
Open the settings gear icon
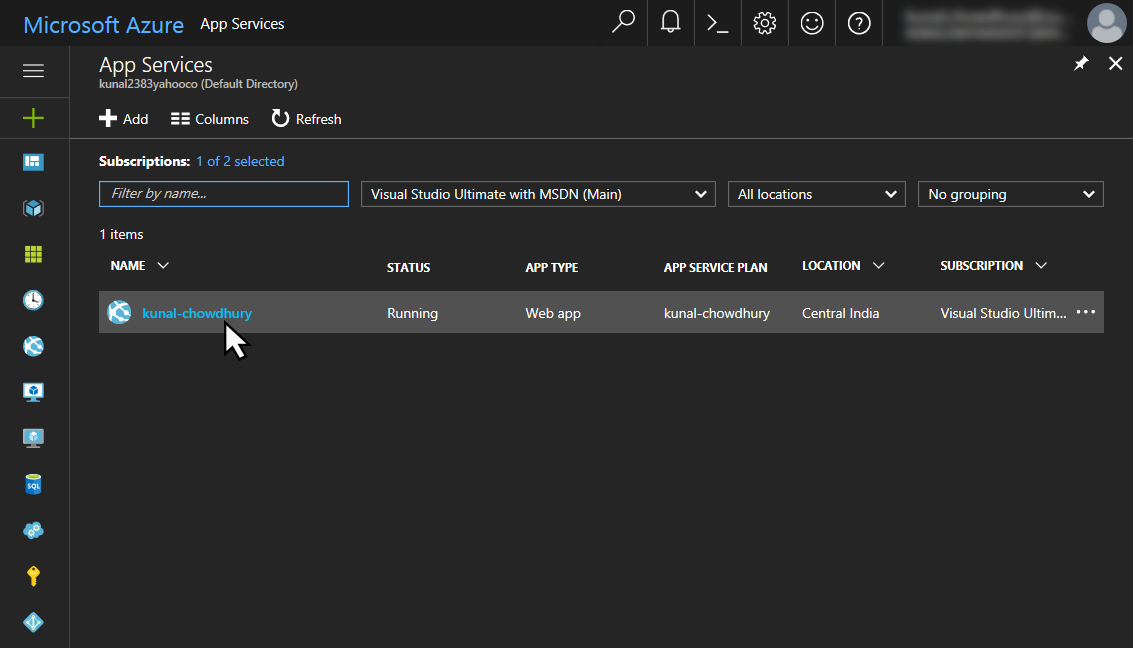tap(764, 23)
